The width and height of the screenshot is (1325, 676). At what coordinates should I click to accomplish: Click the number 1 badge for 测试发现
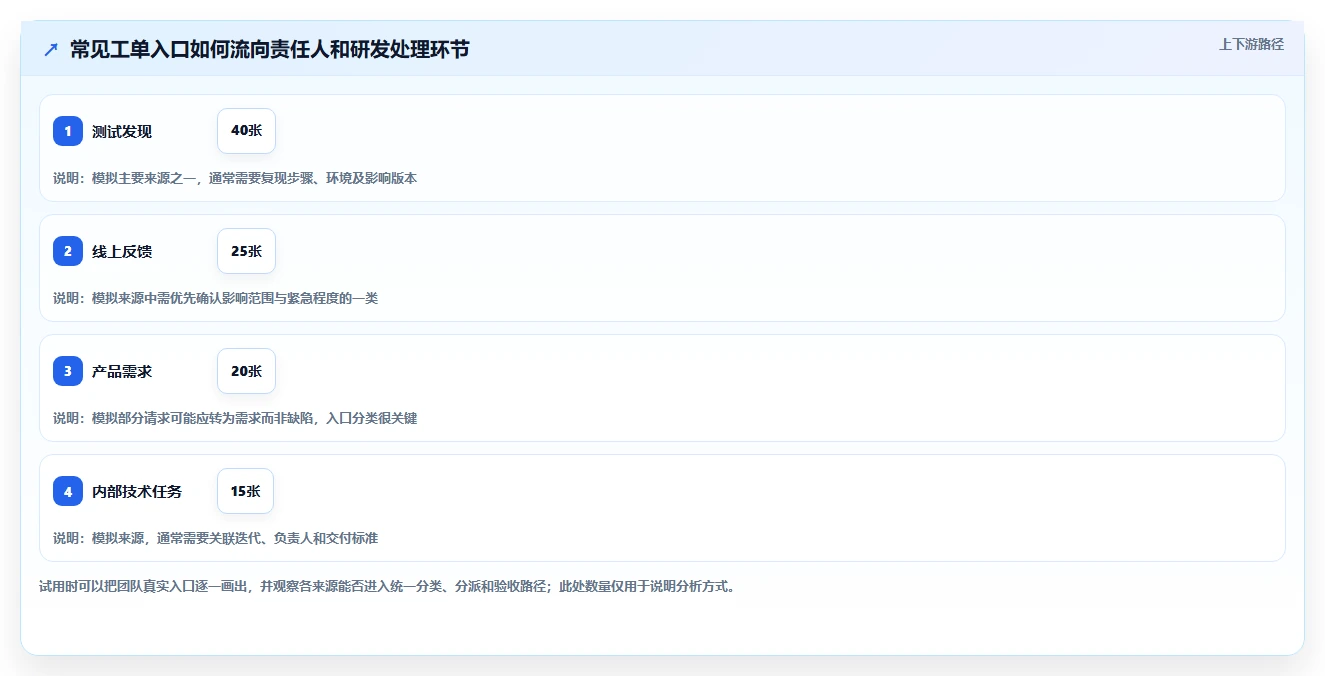pyautogui.click(x=68, y=131)
